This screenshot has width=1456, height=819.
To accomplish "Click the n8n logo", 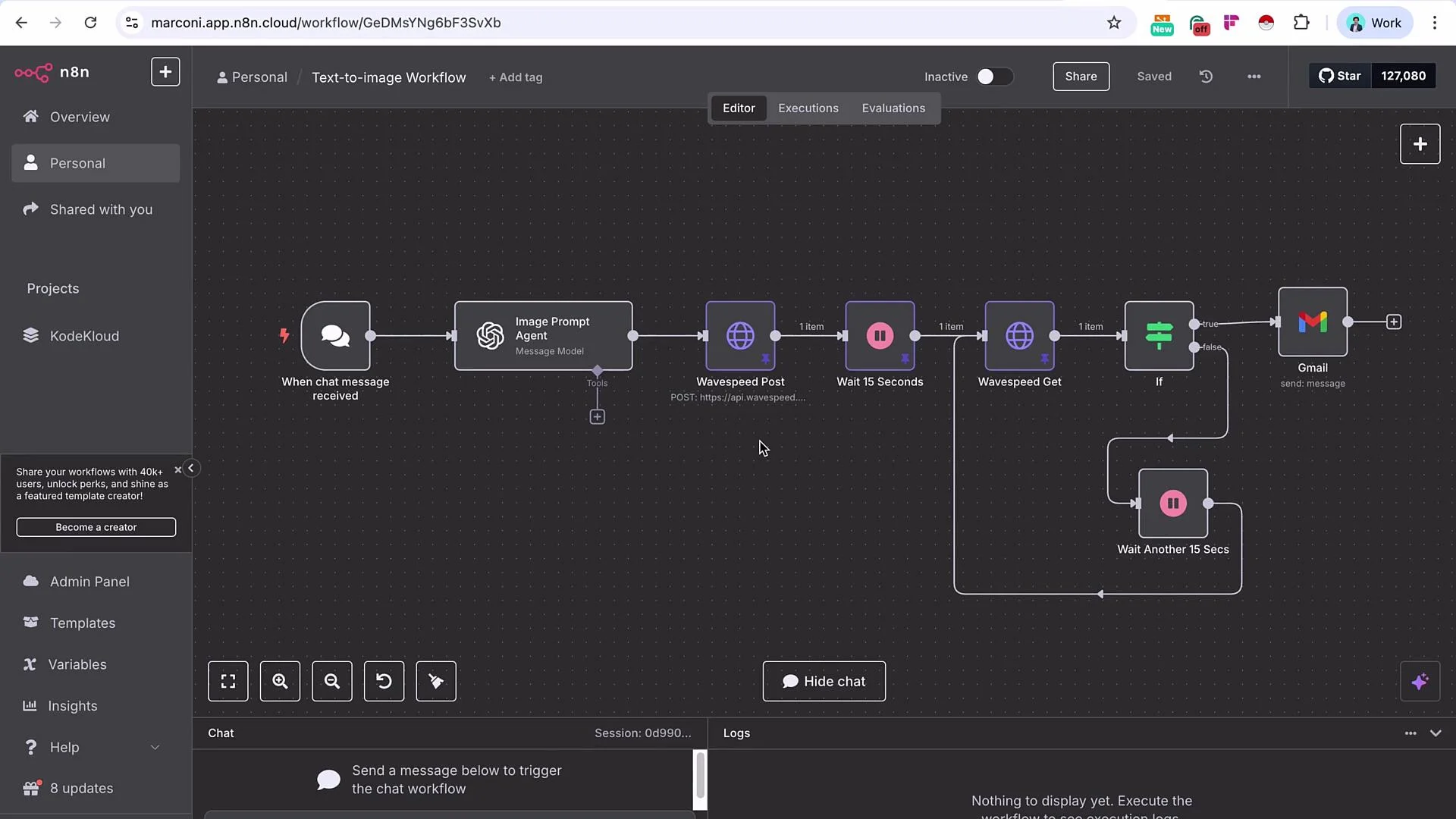I will 52,72.
